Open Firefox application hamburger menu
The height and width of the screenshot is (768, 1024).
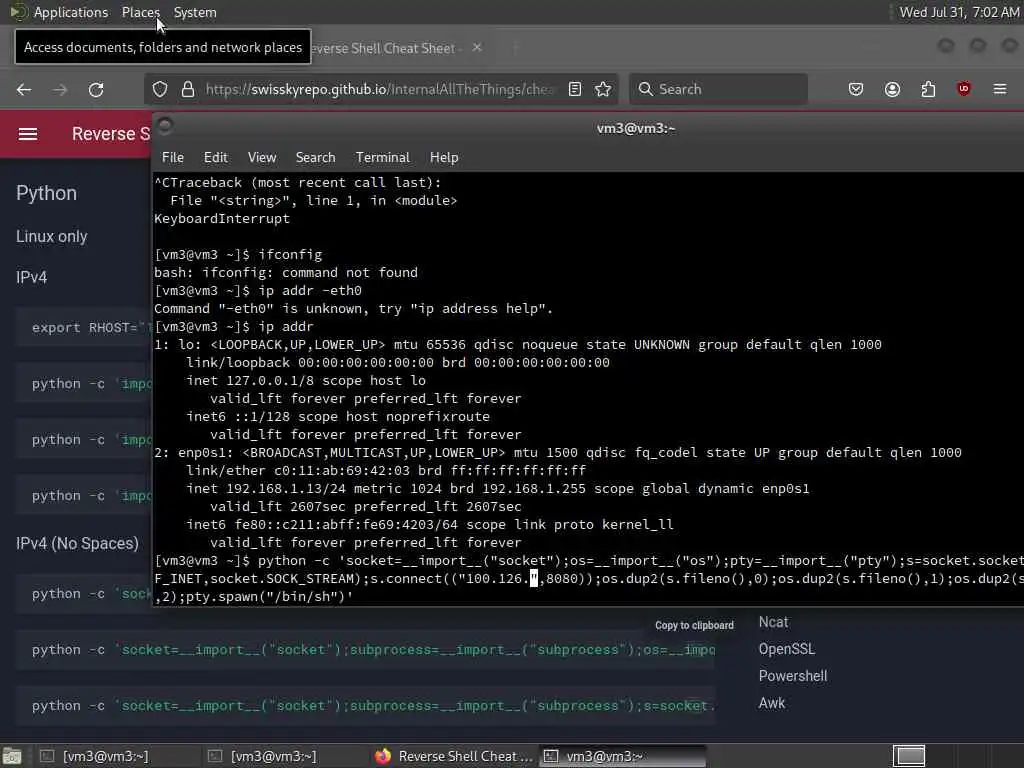[1000, 89]
